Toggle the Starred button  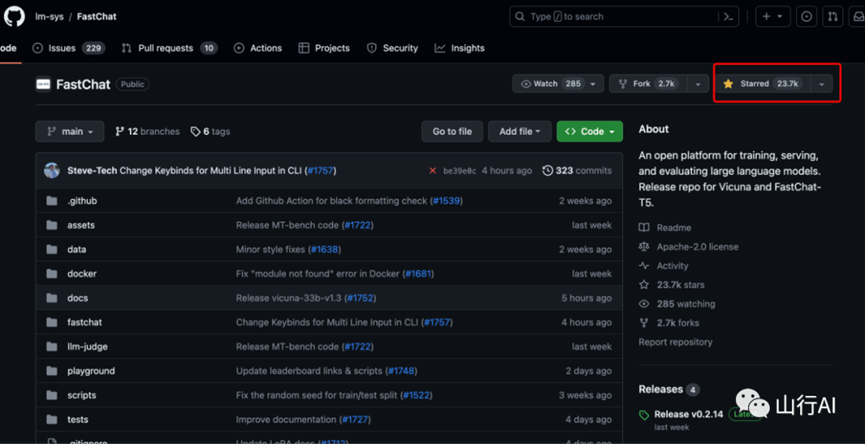(x=761, y=84)
